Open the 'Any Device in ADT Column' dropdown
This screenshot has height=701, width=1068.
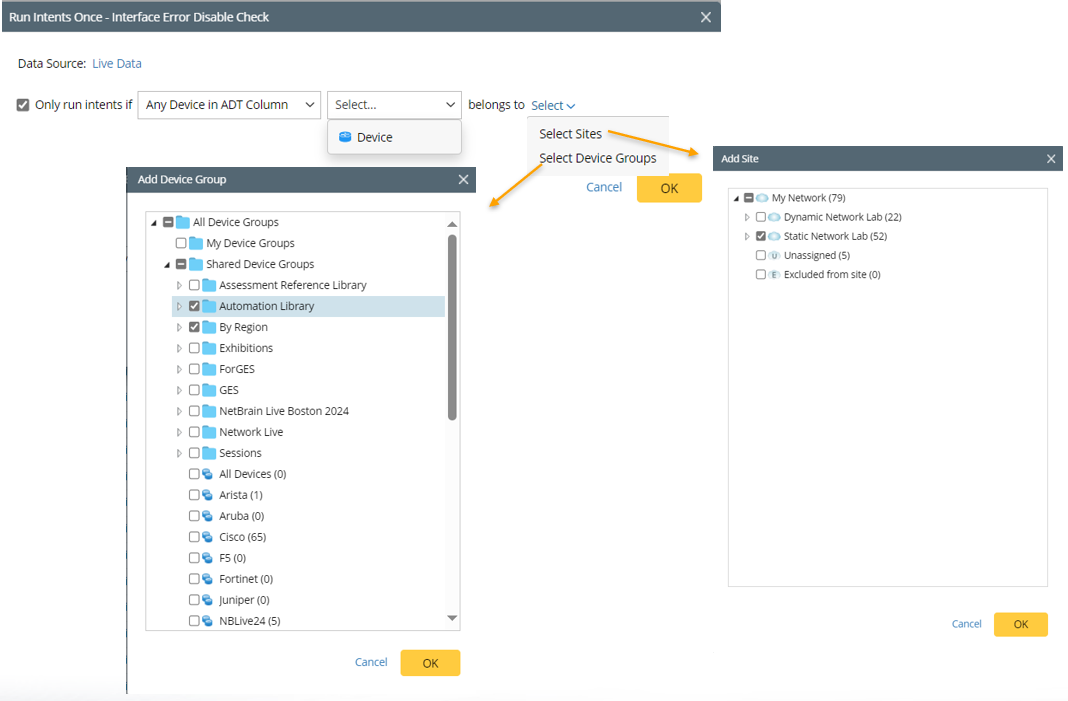click(229, 105)
